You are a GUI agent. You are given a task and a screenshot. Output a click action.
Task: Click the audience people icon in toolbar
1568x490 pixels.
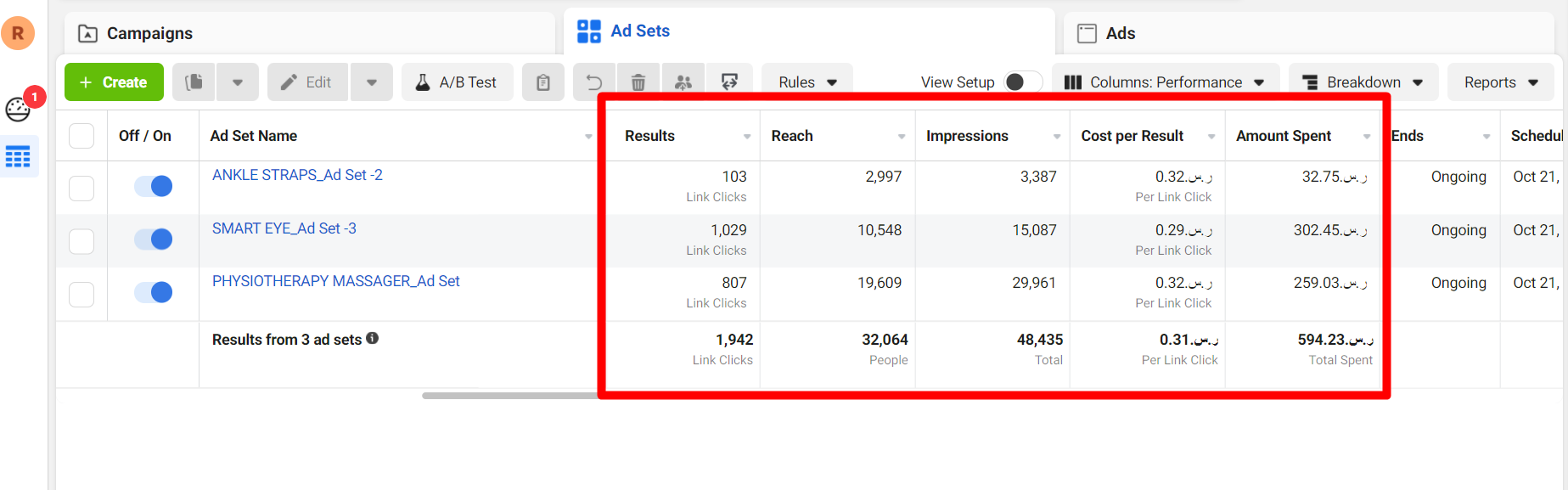coord(683,82)
